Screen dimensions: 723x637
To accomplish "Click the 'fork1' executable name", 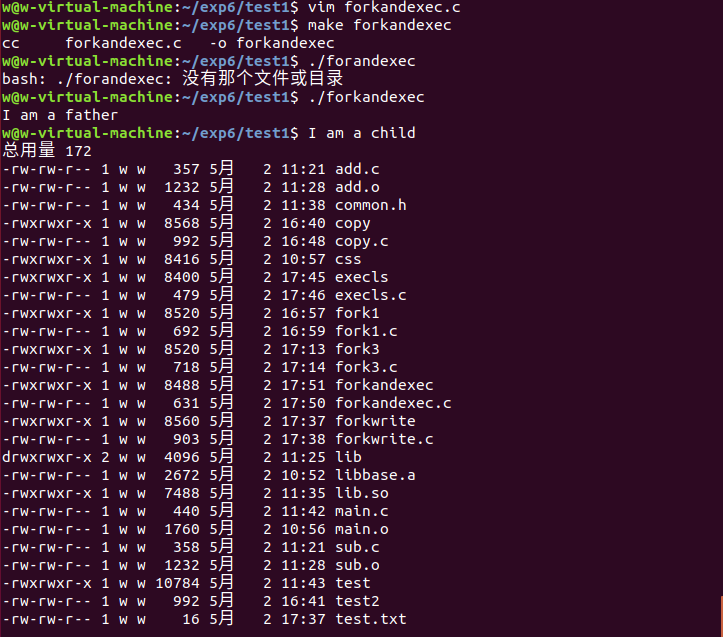I will click(357, 313).
